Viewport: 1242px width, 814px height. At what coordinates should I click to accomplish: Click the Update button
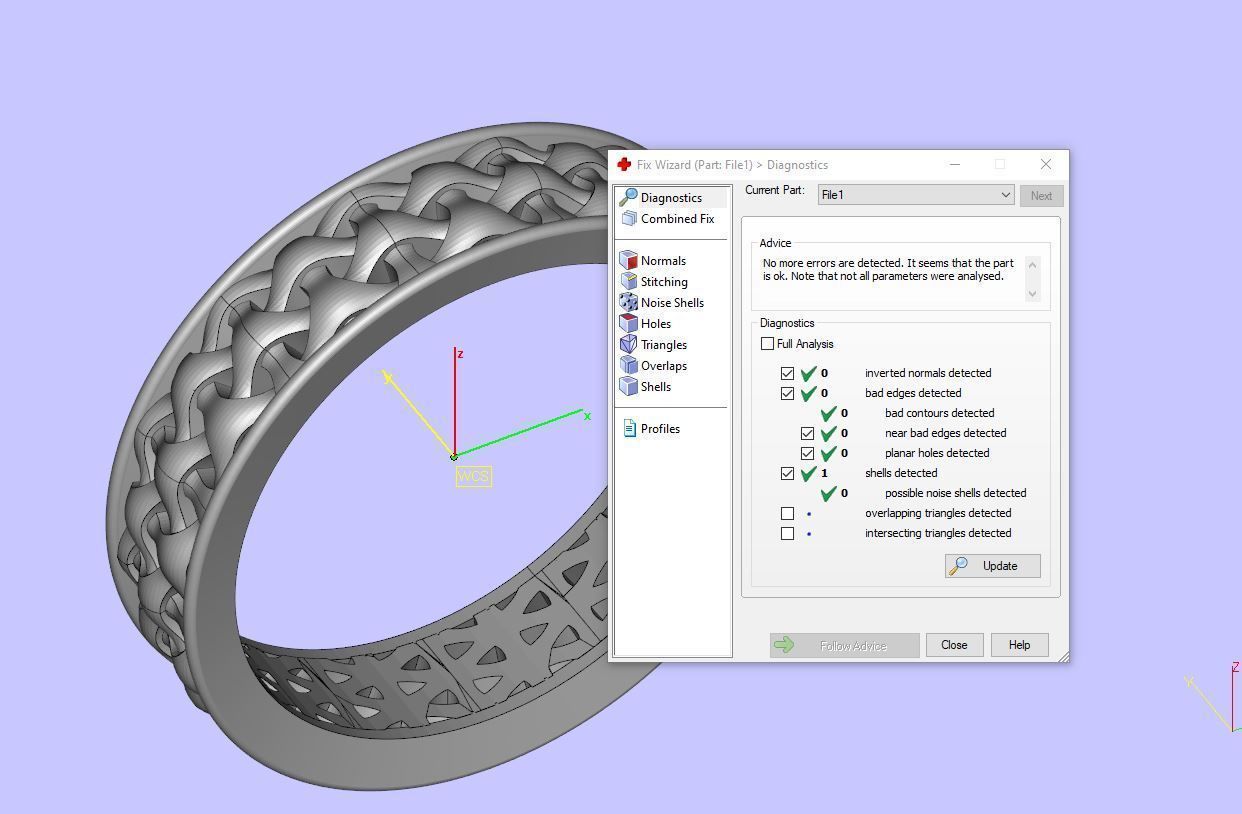coord(993,566)
